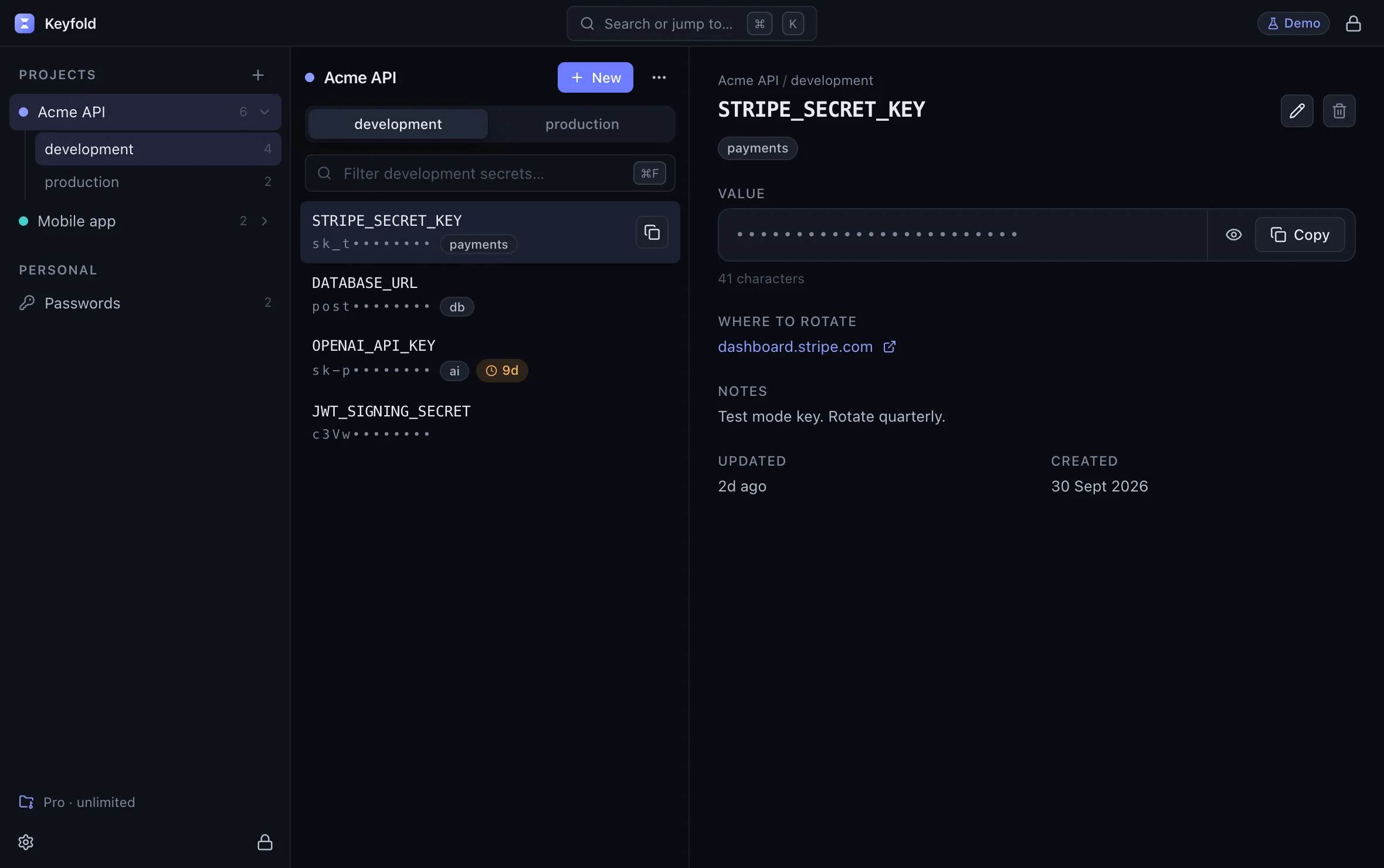Add a new project with plus icon
Viewport: 1384px width, 868px height.
258,75
